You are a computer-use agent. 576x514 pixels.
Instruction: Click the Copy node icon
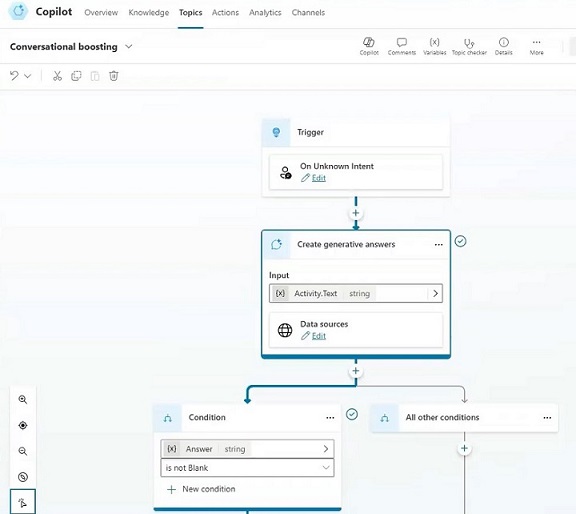[x=76, y=76]
